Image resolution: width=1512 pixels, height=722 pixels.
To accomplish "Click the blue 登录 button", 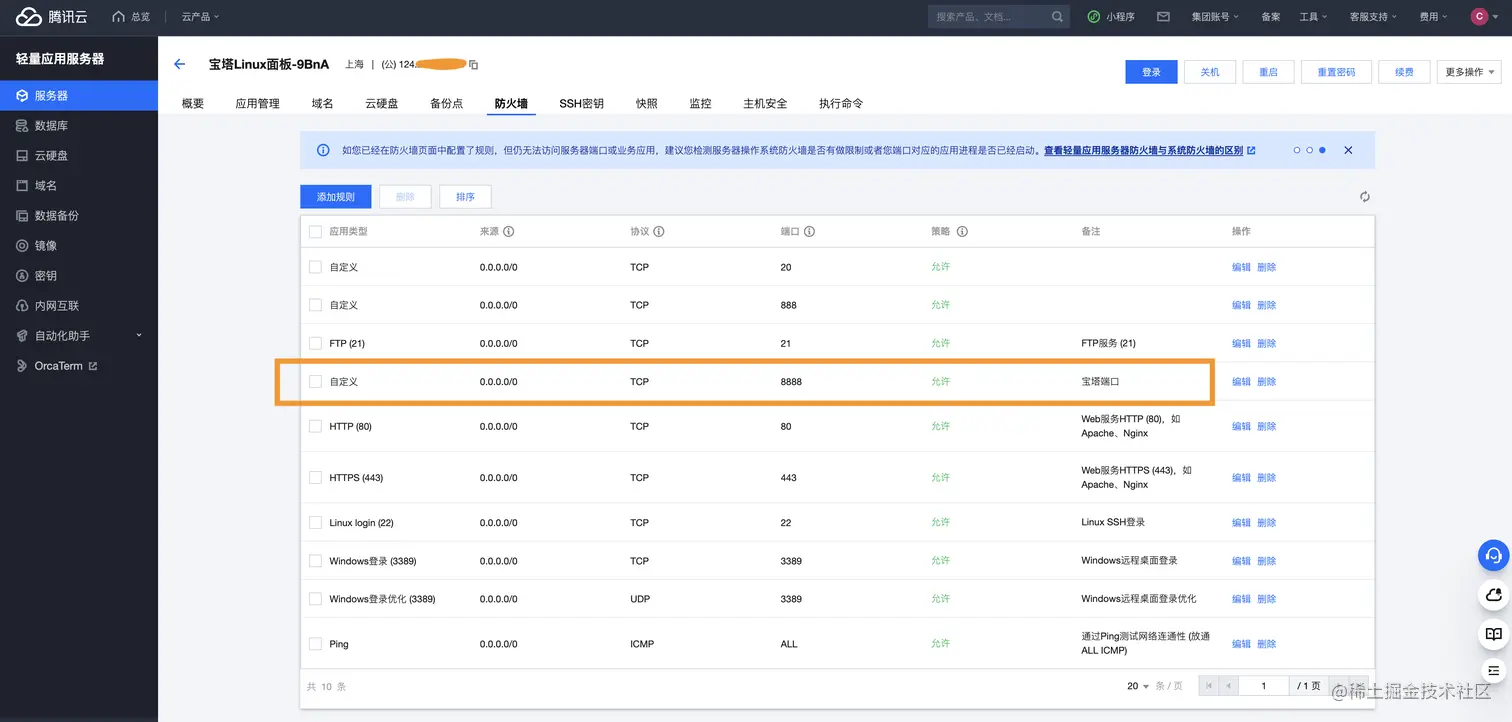I will 1152,72.
